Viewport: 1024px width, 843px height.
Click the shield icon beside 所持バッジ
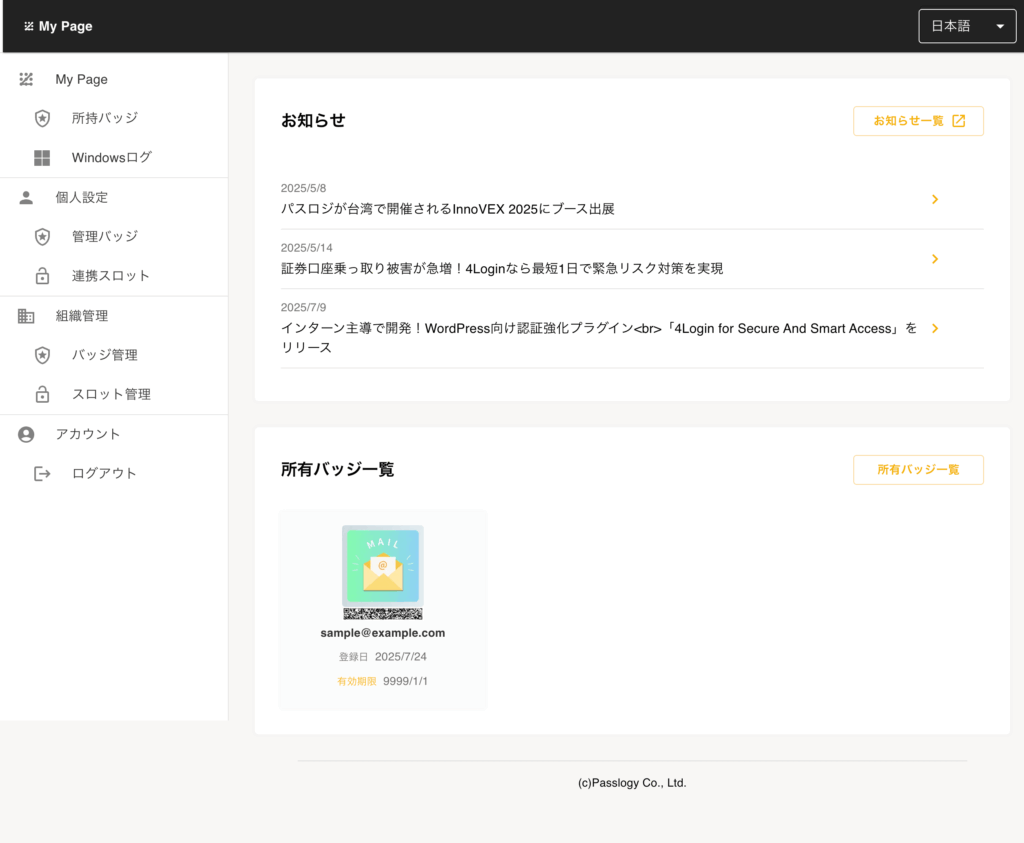[42, 118]
